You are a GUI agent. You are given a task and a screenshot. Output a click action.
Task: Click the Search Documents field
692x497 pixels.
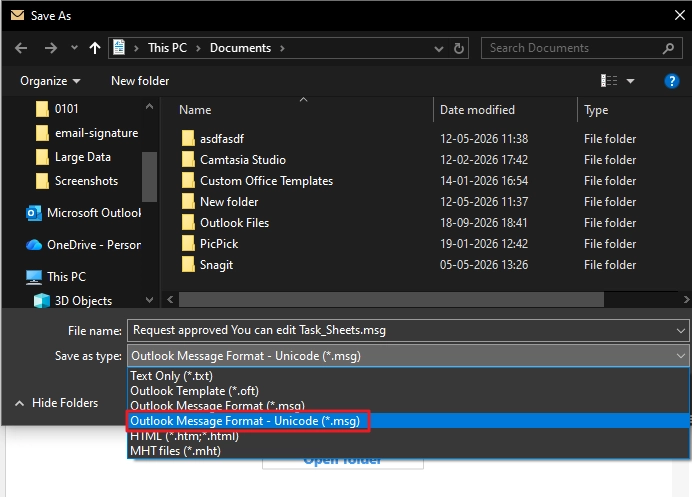tap(581, 48)
